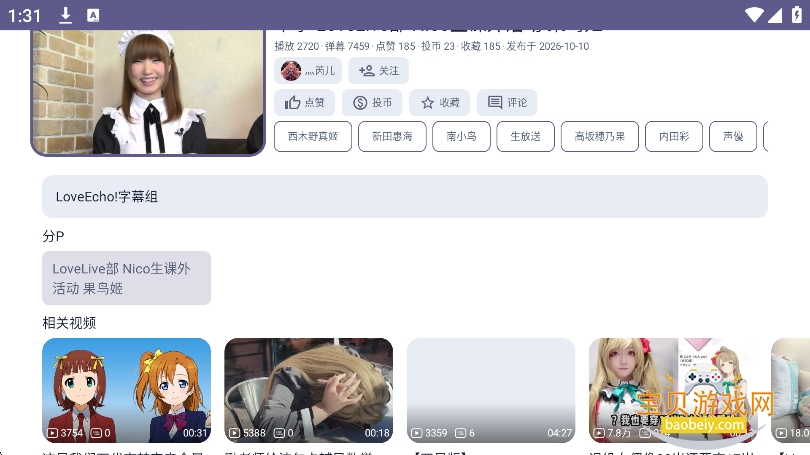The image size is (810, 455).
Task: Tap the 关注 follow button
Action: (x=379, y=71)
